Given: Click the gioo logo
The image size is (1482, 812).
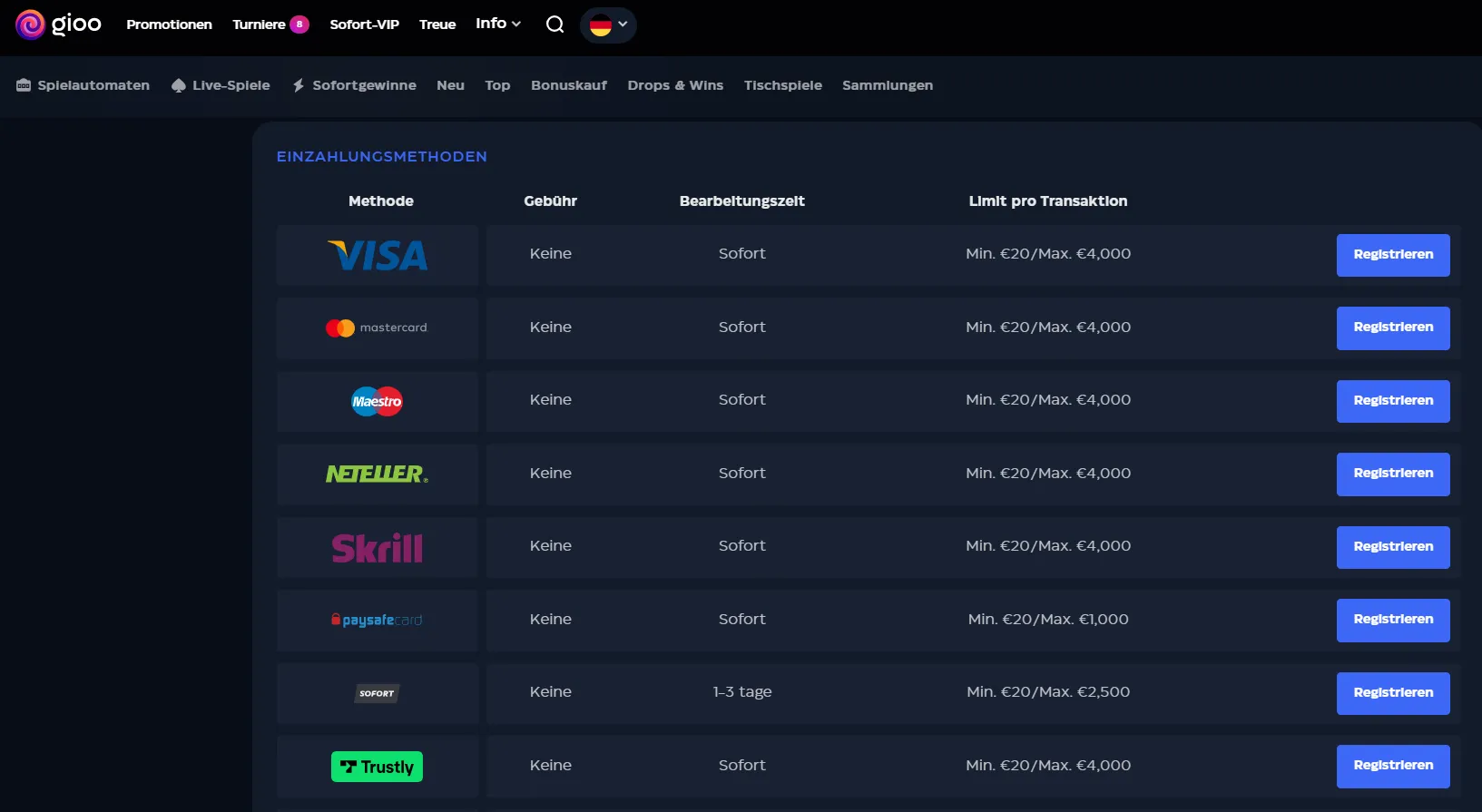Looking at the screenshot, I should coord(58,24).
